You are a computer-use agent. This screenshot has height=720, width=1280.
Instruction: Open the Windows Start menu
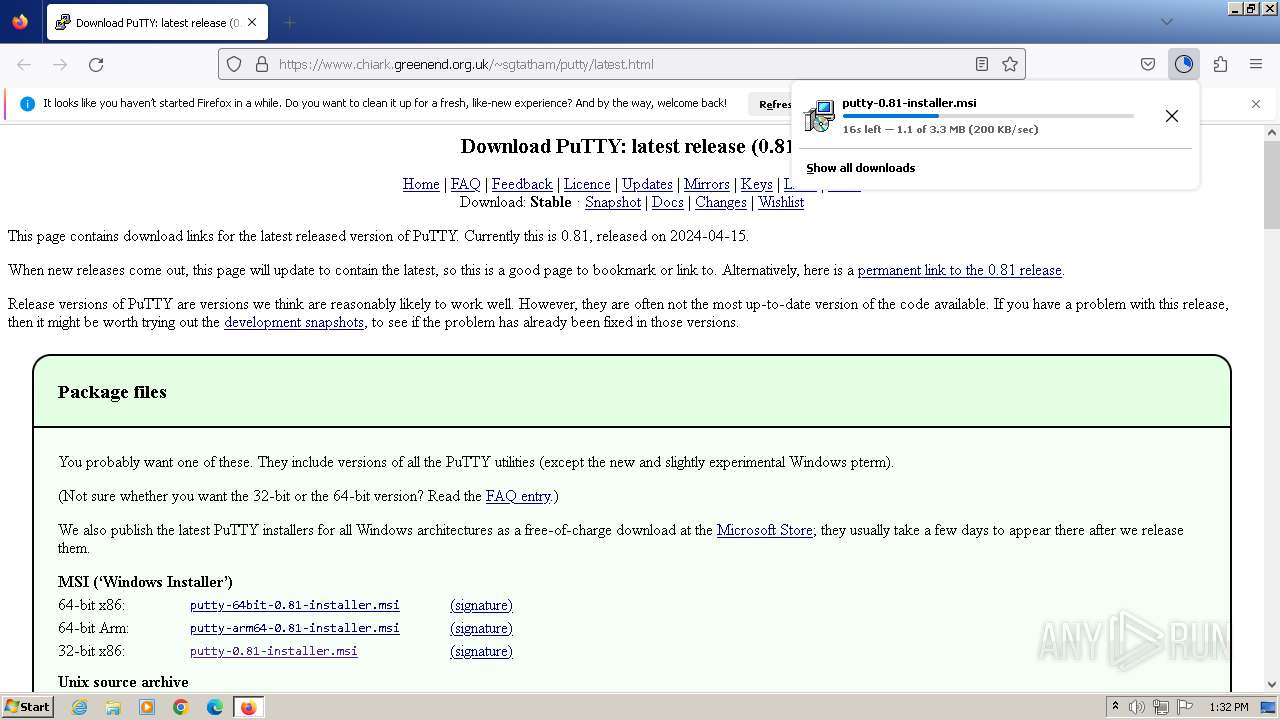[x=28, y=707]
